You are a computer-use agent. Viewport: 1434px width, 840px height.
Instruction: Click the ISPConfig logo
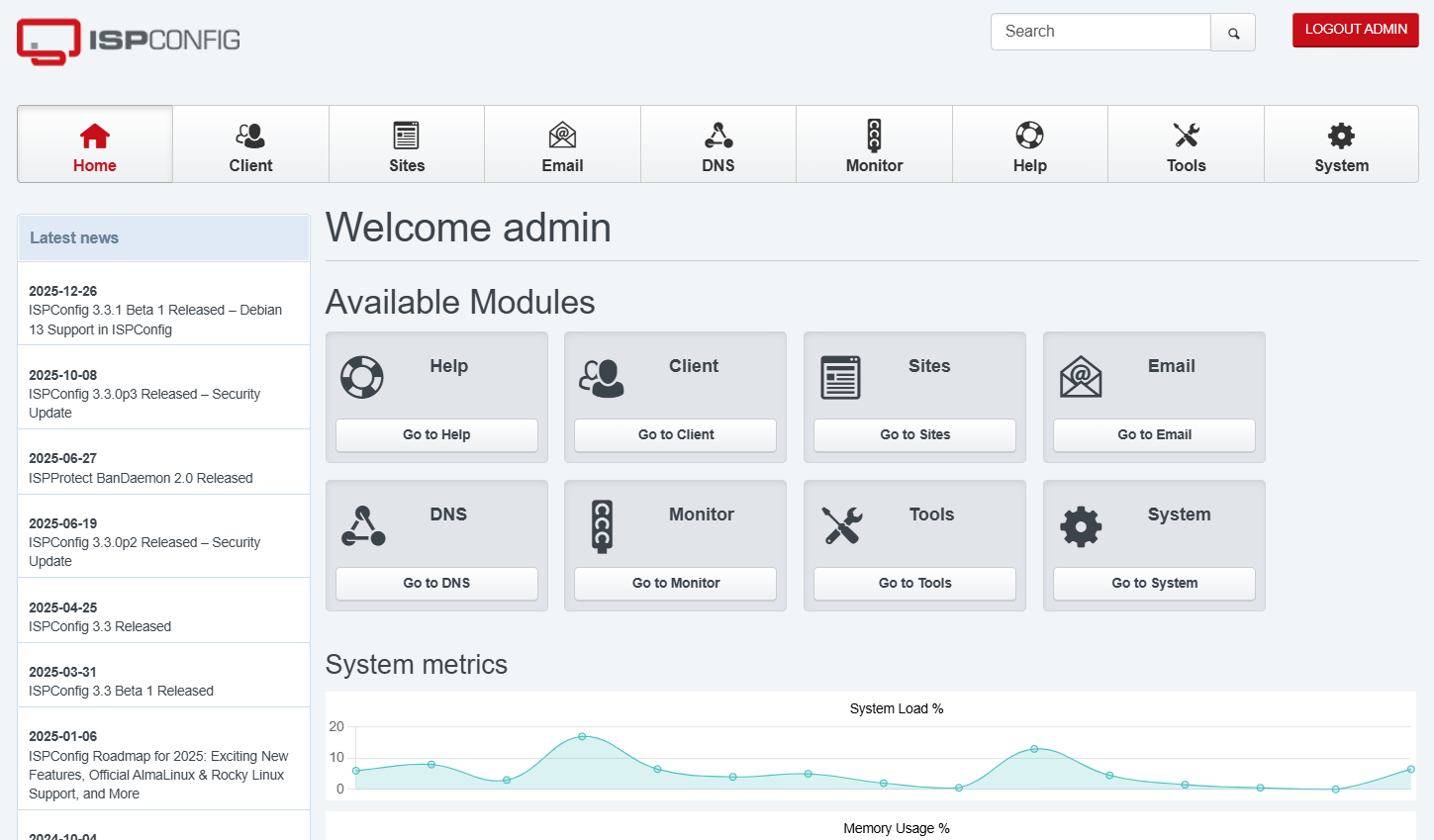tap(129, 41)
